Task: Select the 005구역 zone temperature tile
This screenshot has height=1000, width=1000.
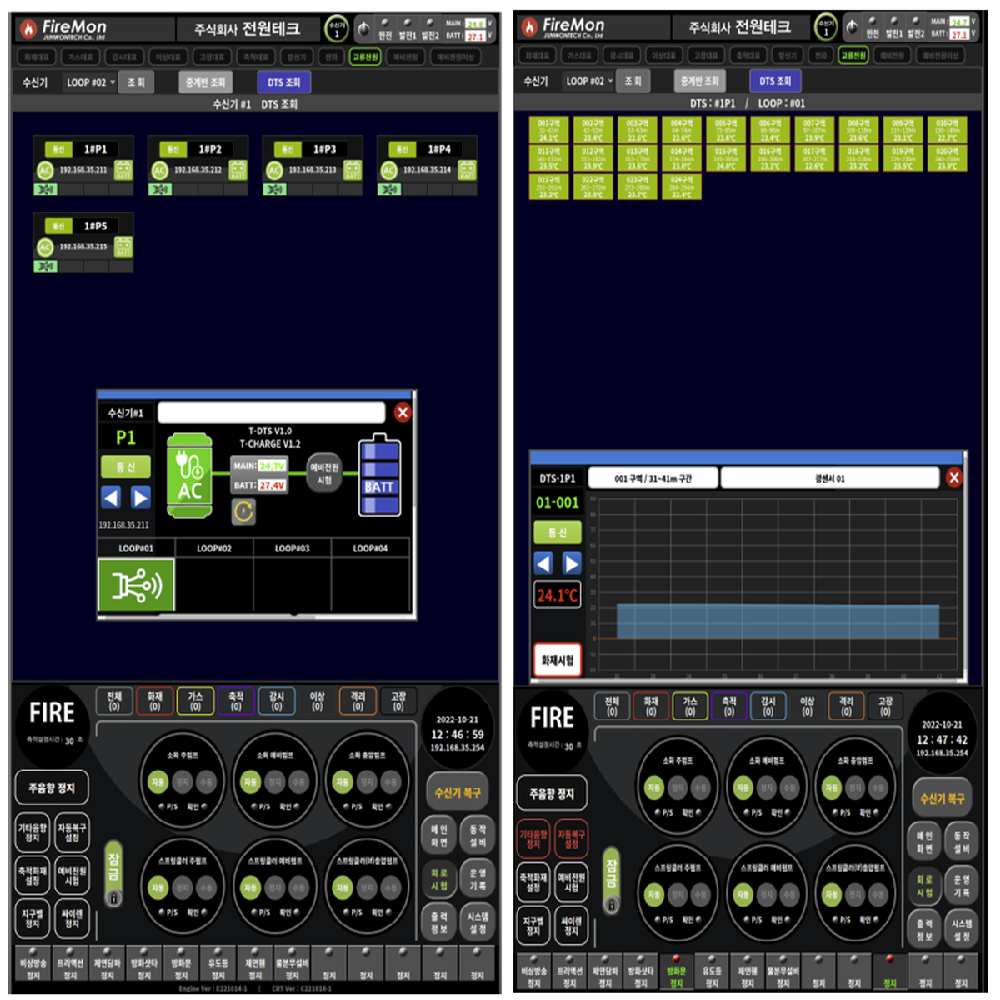Action: point(726,130)
